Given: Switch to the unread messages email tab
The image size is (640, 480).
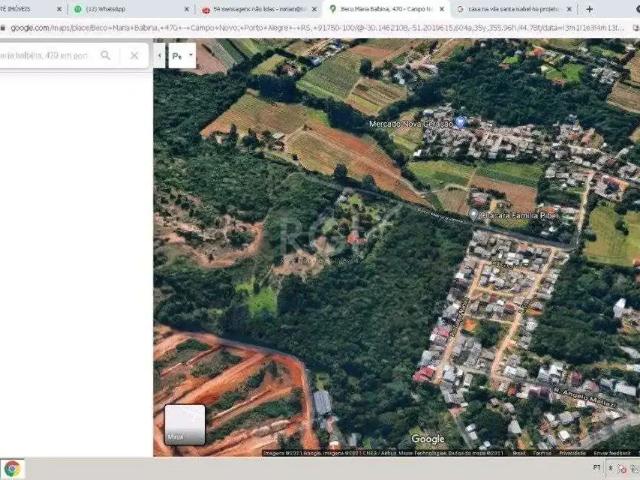Looking at the screenshot, I should [x=260, y=9].
